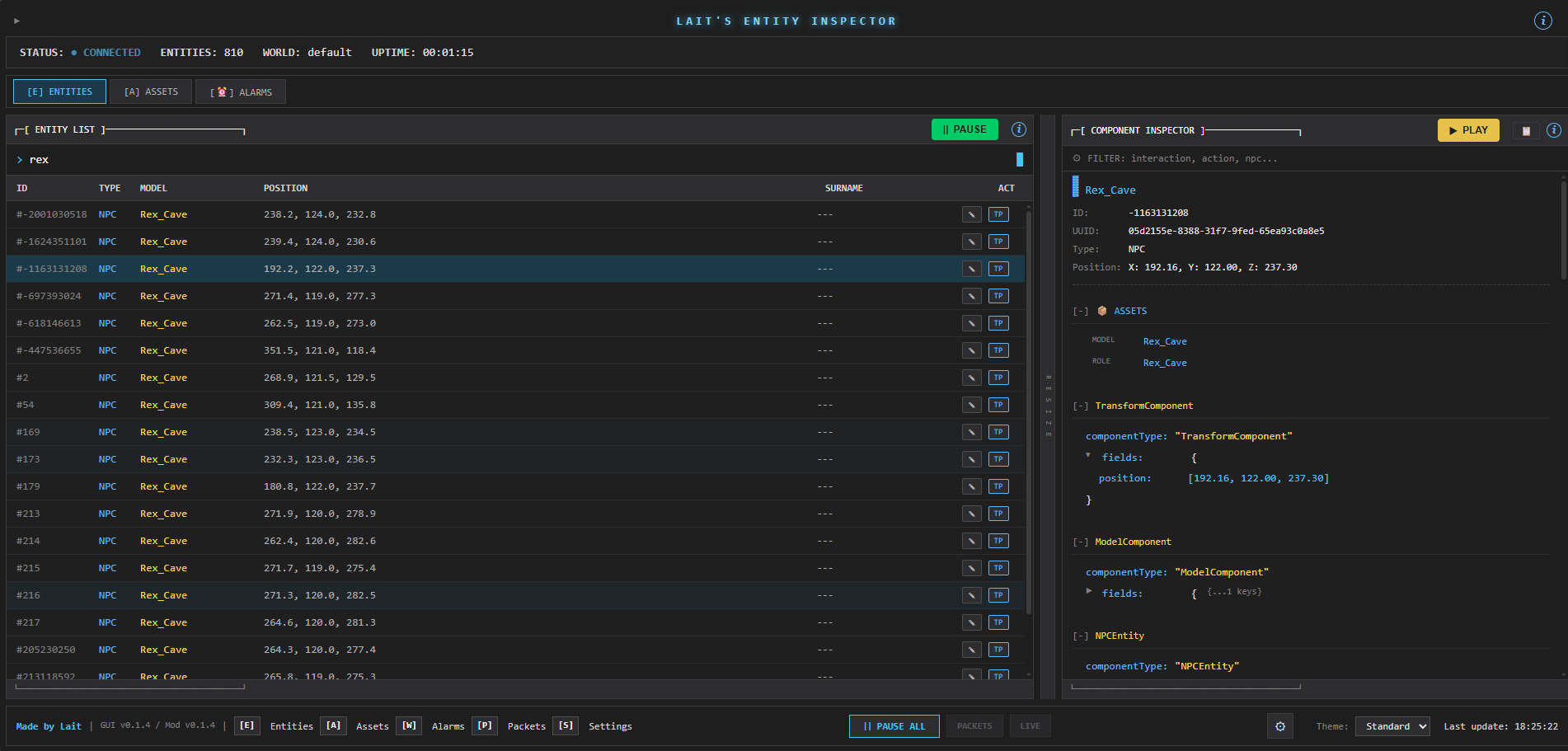Open the Made by Lait link
The image size is (1568, 751).
click(49, 726)
